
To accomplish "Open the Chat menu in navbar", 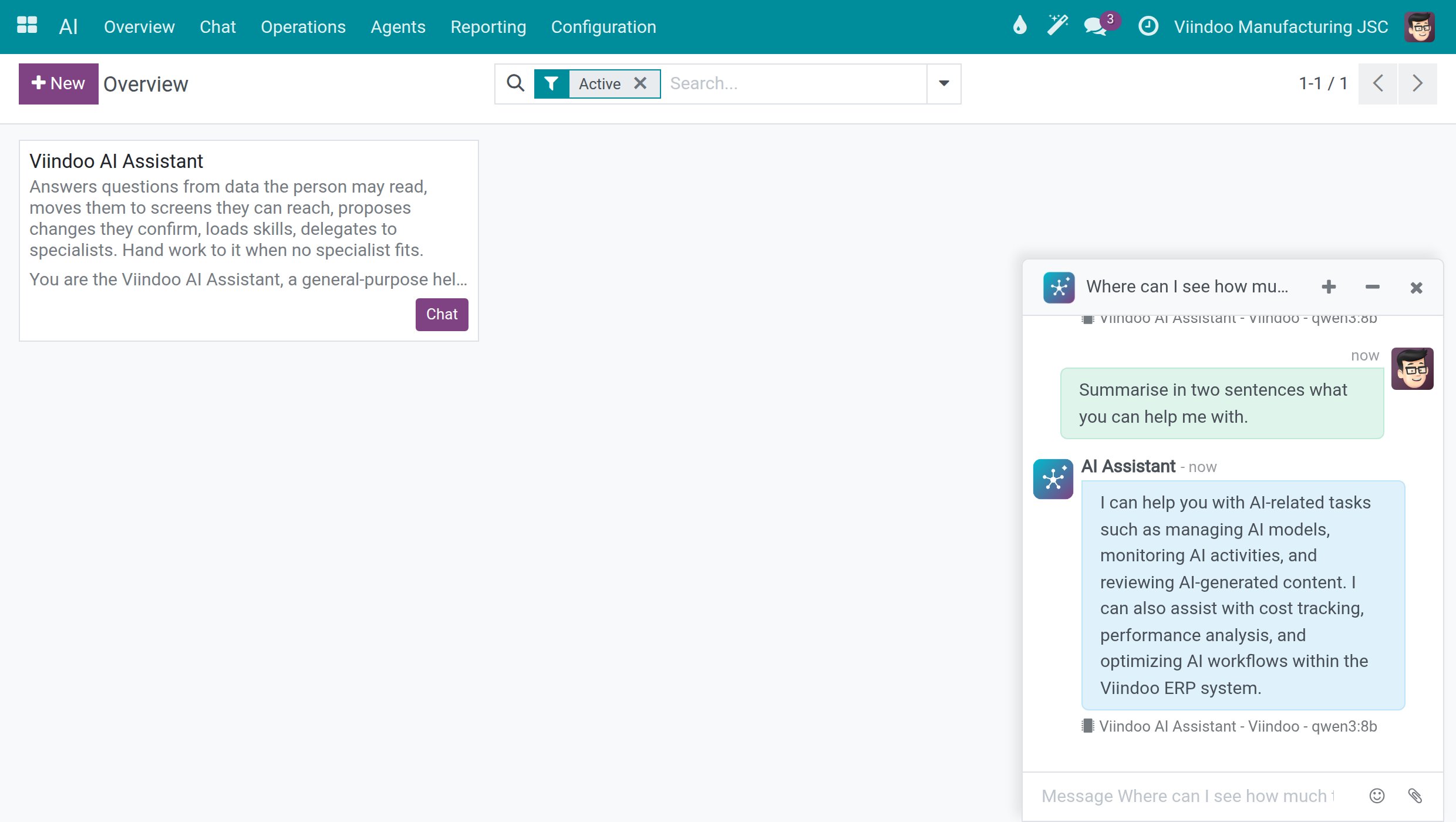I will [x=218, y=26].
